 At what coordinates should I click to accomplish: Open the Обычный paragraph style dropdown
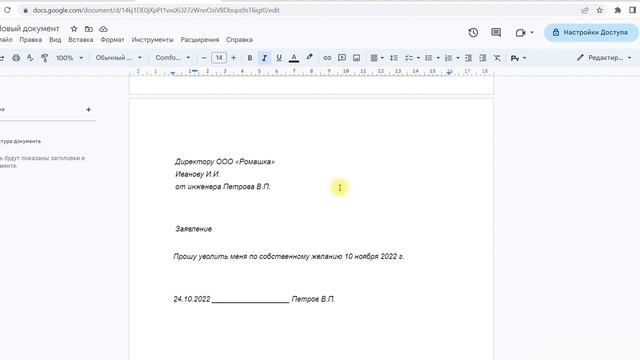point(118,58)
